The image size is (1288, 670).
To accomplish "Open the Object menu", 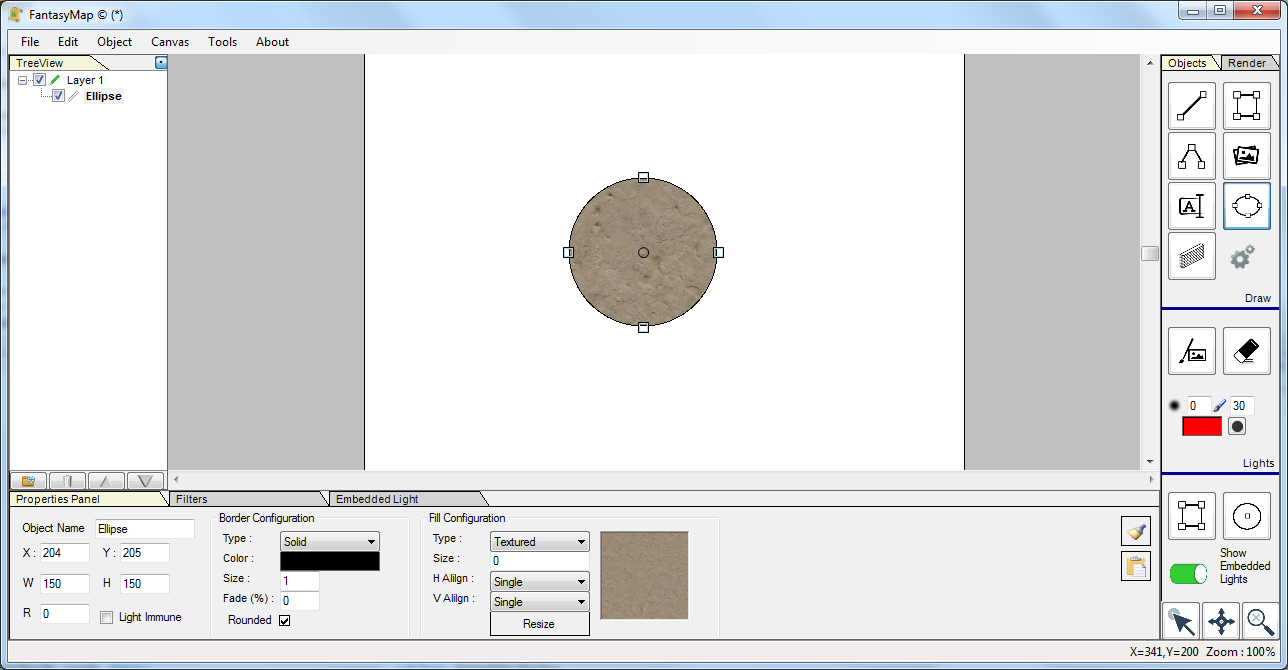I will click(115, 42).
